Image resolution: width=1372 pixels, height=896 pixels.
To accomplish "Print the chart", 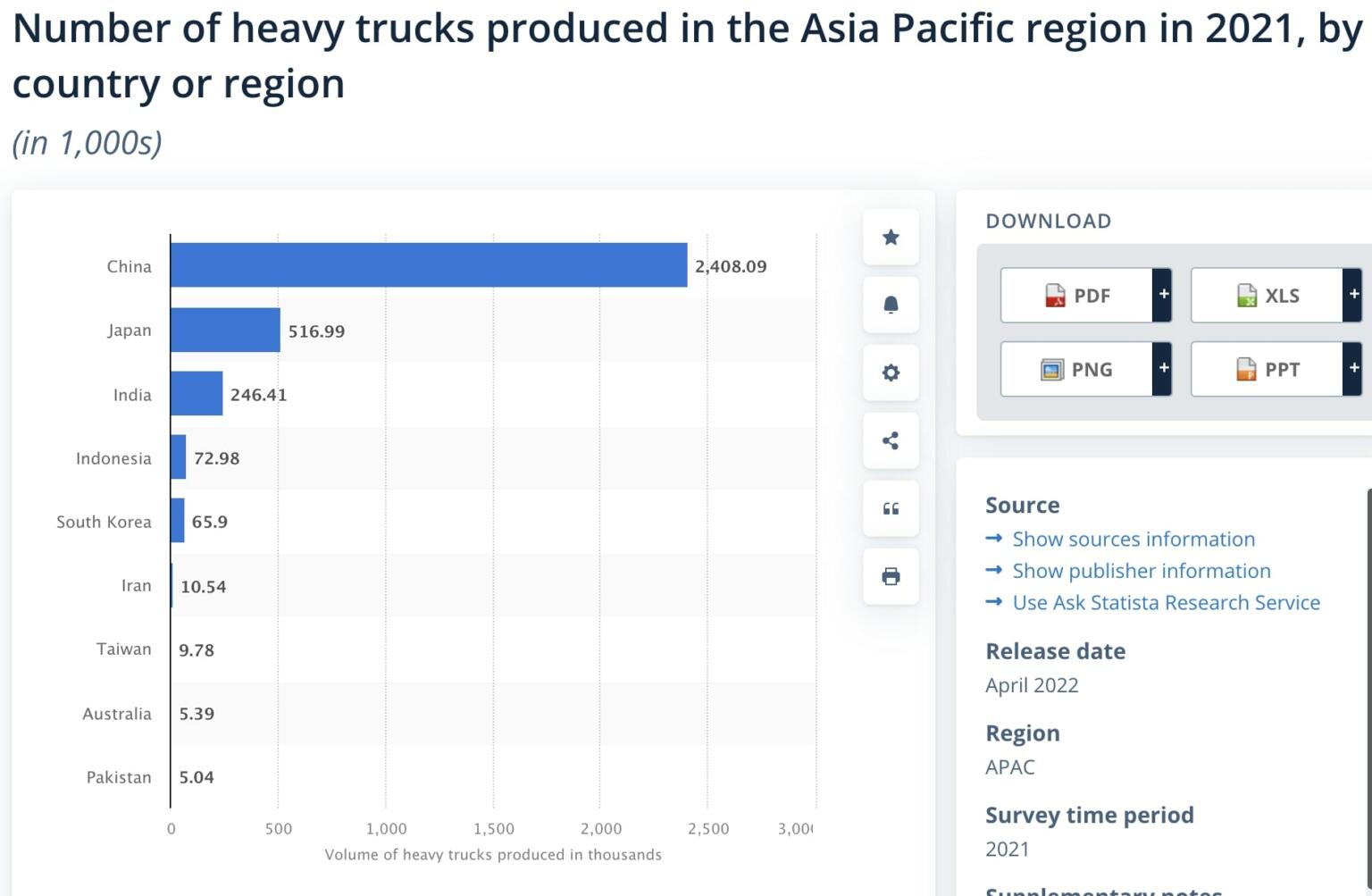I will (890, 576).
